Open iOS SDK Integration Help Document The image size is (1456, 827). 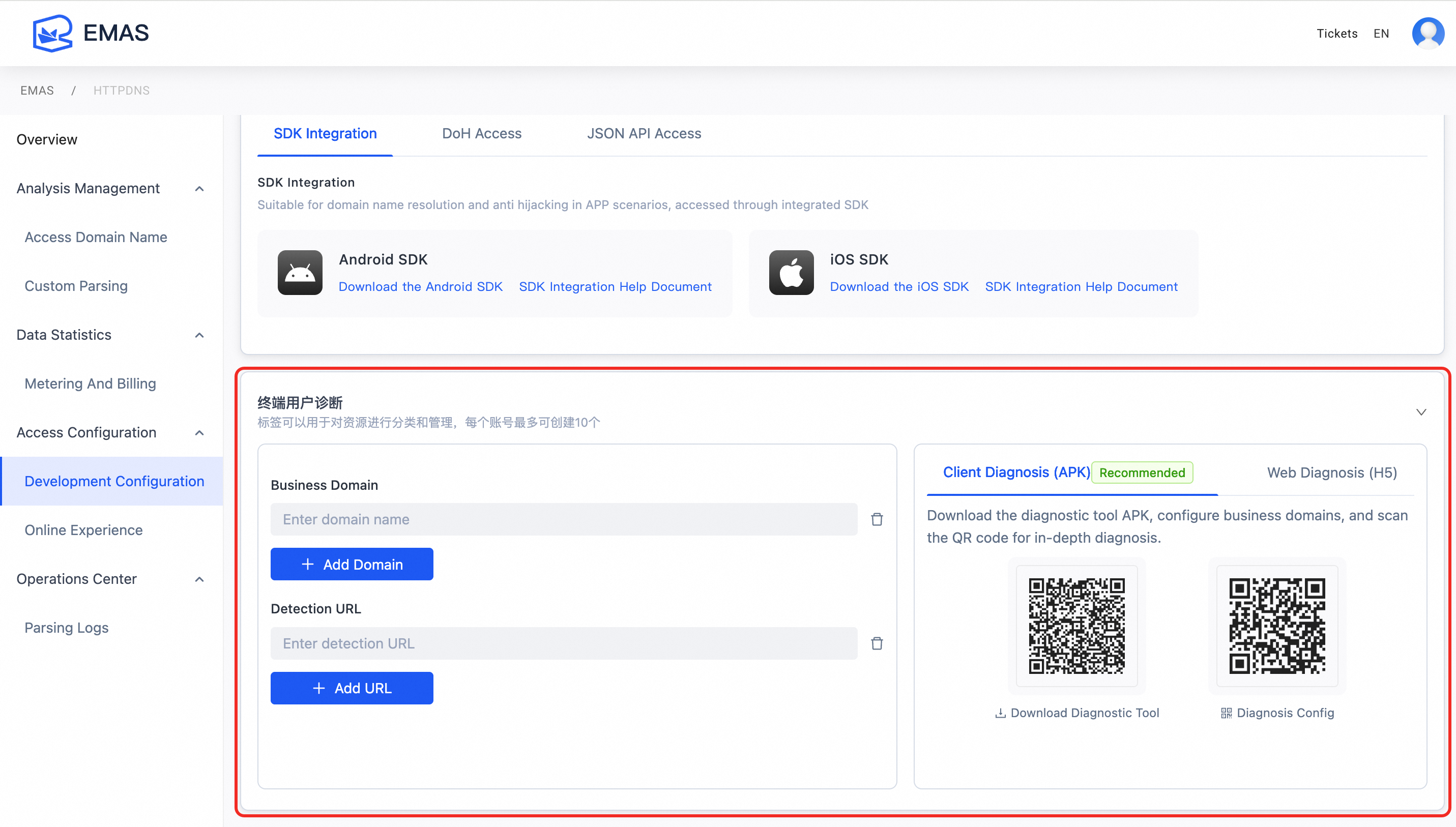point(1081,287)
